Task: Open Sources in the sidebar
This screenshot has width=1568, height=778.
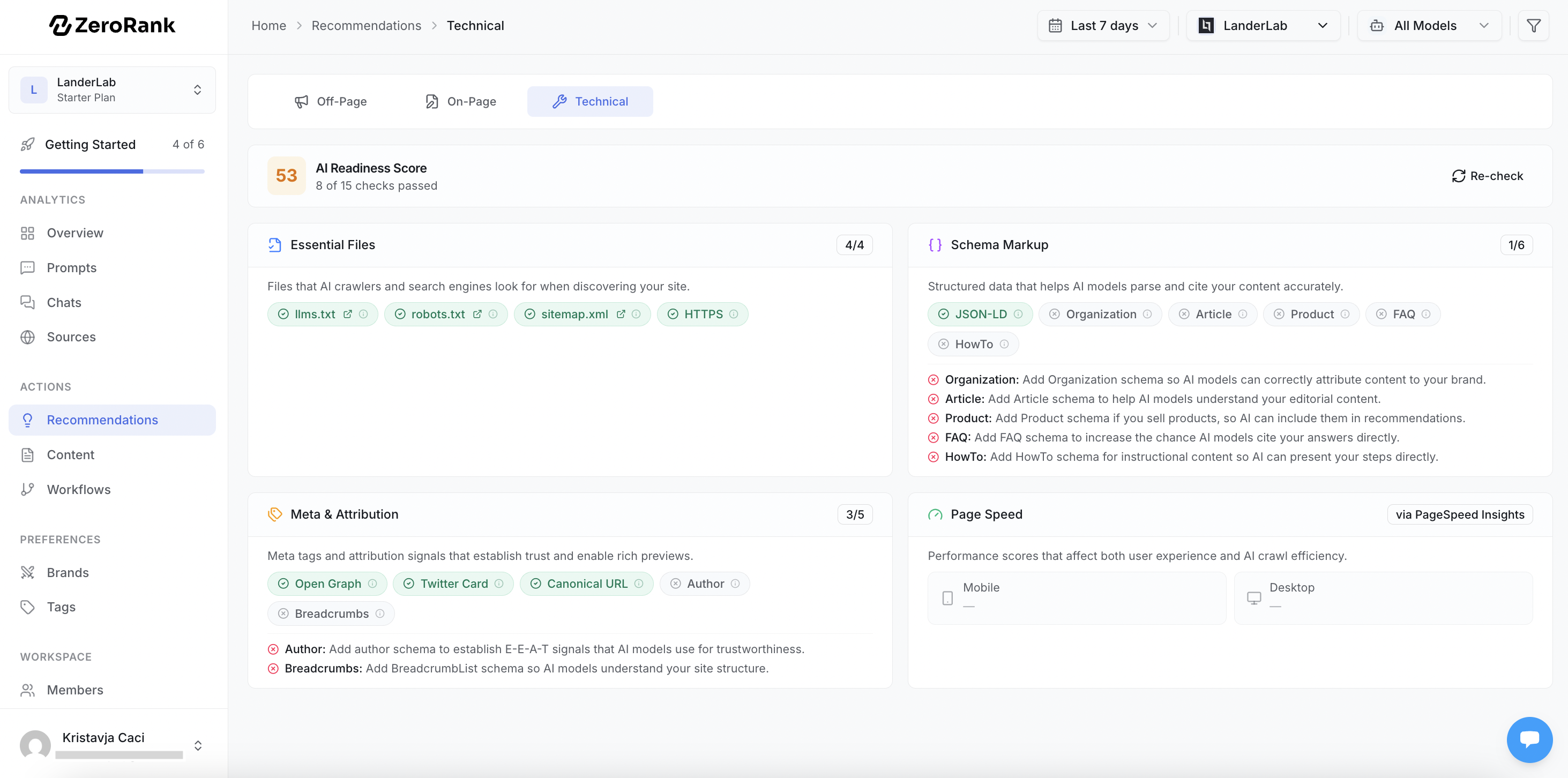Action: [112, 336]
